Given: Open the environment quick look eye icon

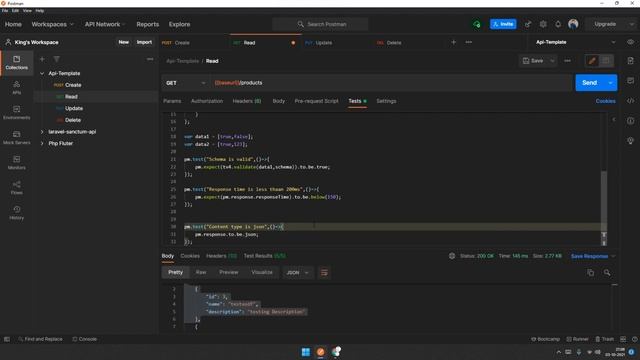Looking at the screenshot, I should [631, 42].
